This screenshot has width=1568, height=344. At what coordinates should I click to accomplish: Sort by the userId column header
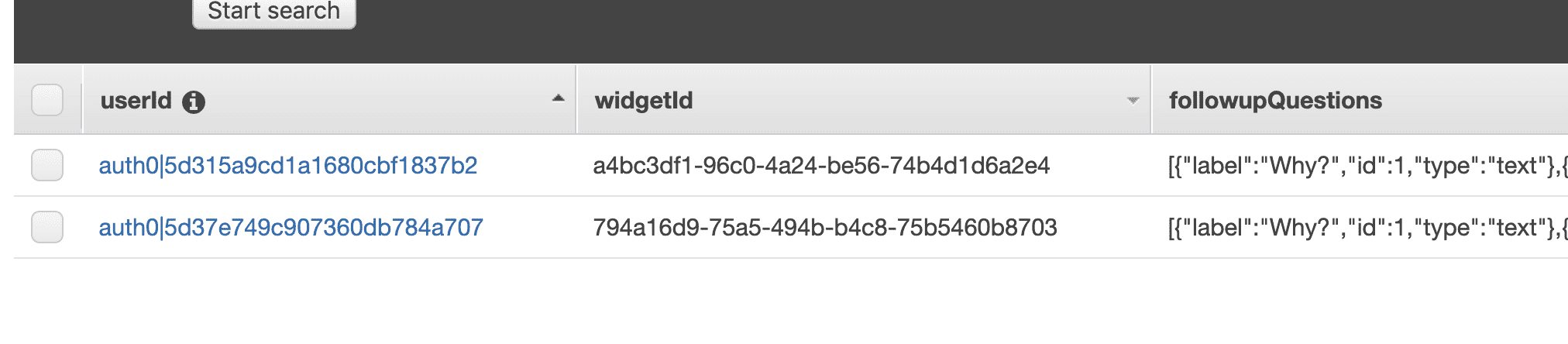pyautogui.click(x=136, y=101)
